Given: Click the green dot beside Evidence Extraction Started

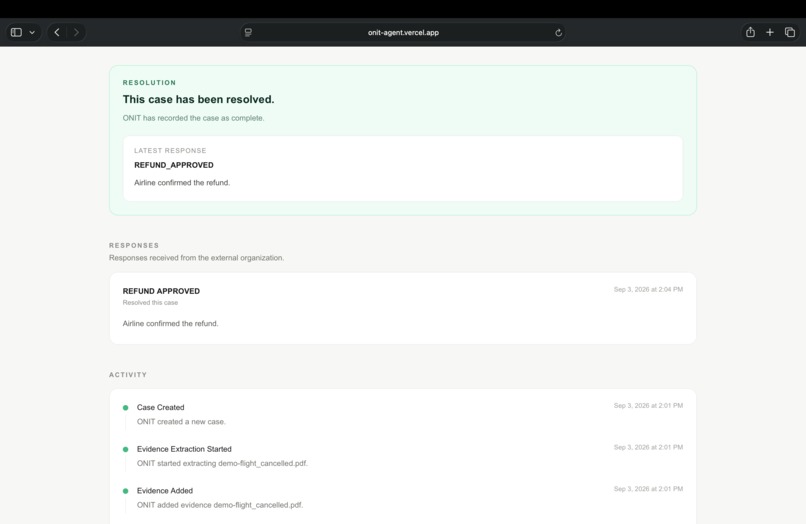Looking at the screenshot, I should (x=125, y=449).
